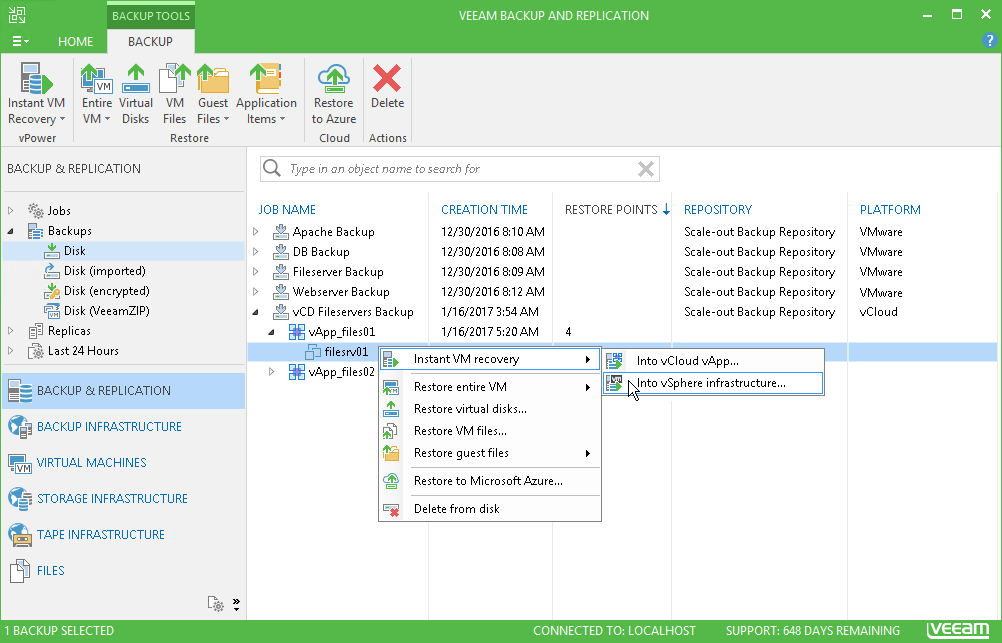
Task: Open the main hamburger menu
Action: tap(20, 42)
